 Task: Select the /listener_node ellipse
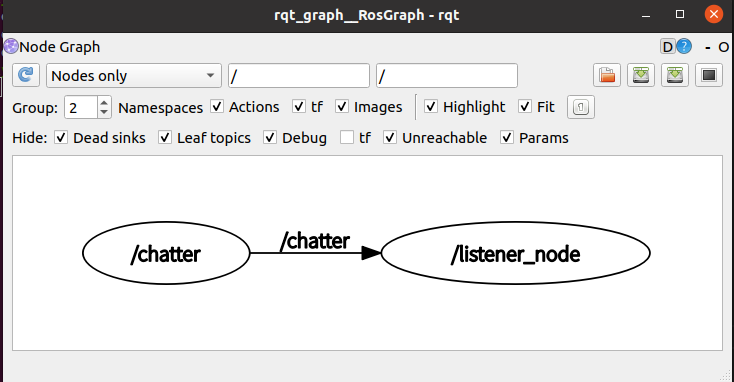(515, 253)
